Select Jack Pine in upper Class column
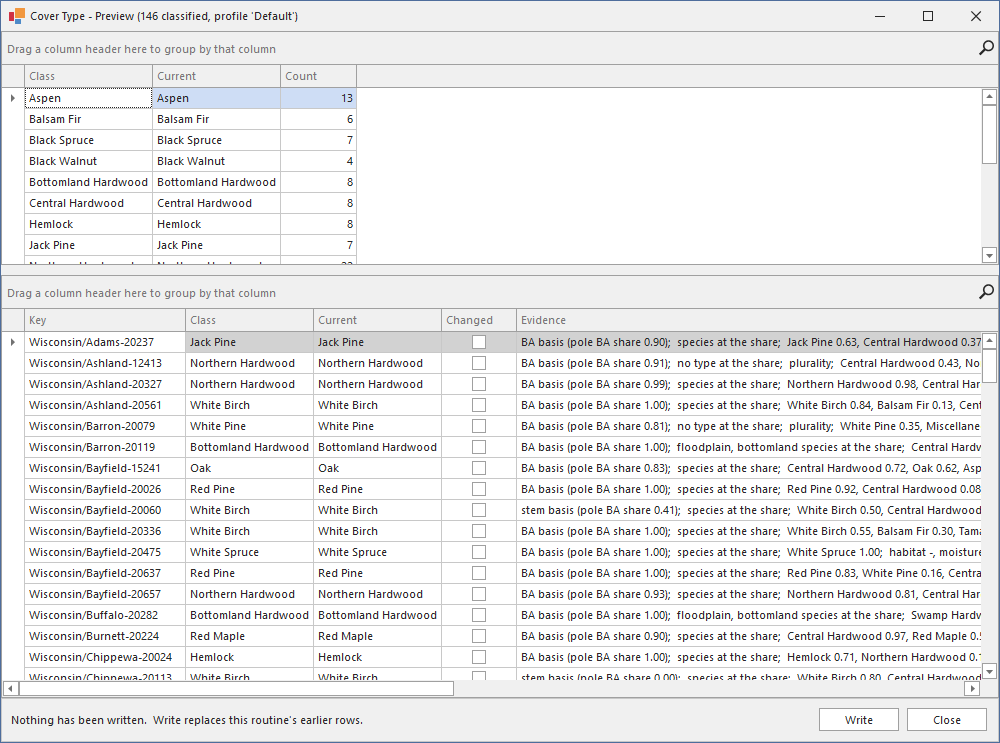 click(x=89, y=246)
